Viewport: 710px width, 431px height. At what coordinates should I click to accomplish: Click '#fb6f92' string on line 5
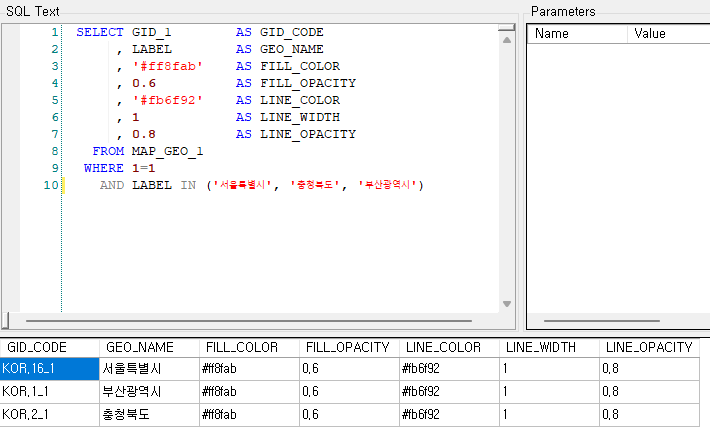[x=168, y=100]
